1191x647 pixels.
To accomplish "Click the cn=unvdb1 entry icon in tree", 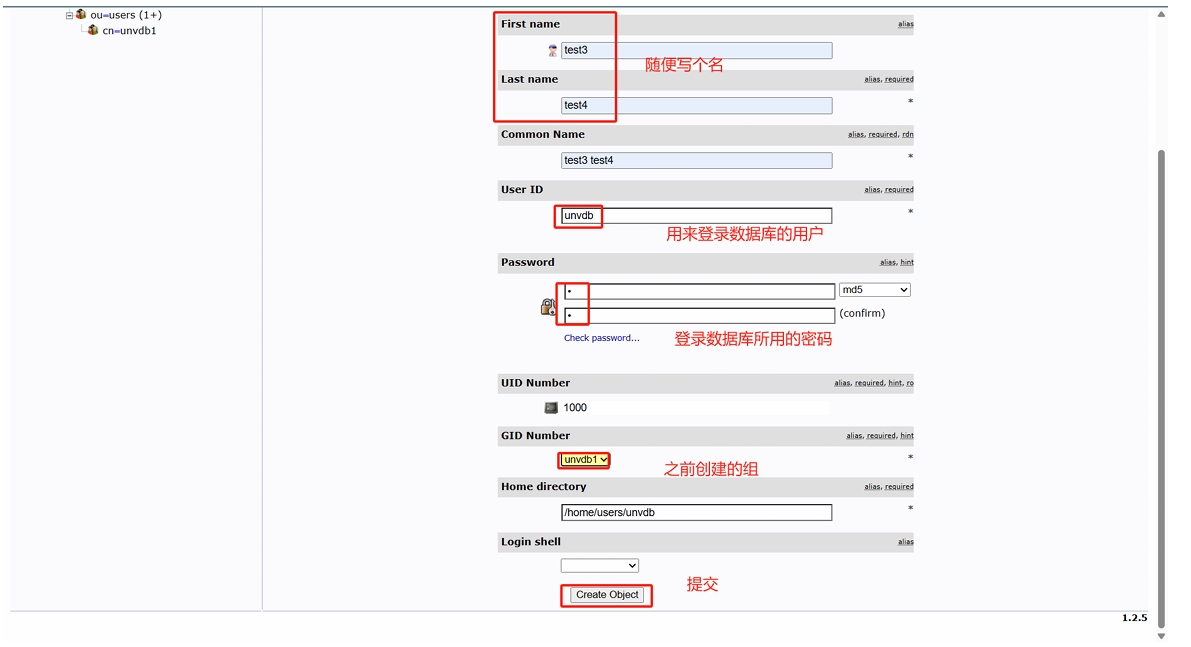I will pos(93,30).
